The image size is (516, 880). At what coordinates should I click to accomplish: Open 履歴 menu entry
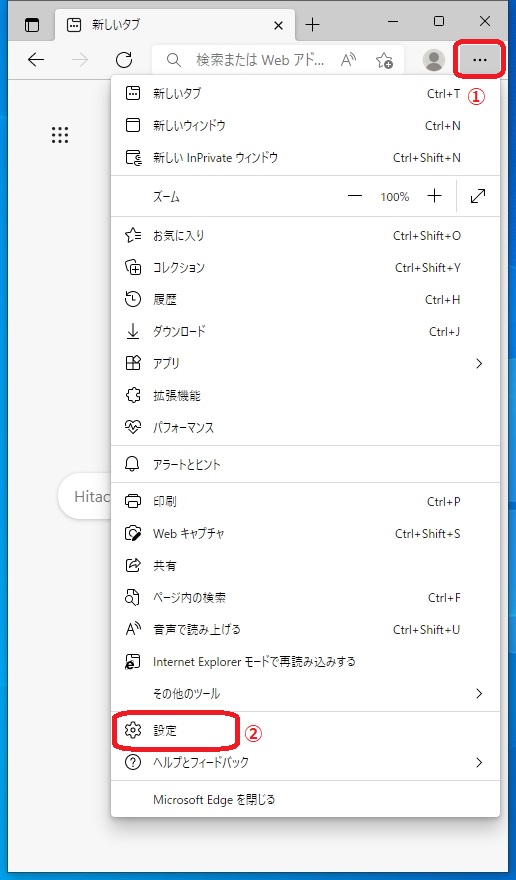[x=305, y=300]
